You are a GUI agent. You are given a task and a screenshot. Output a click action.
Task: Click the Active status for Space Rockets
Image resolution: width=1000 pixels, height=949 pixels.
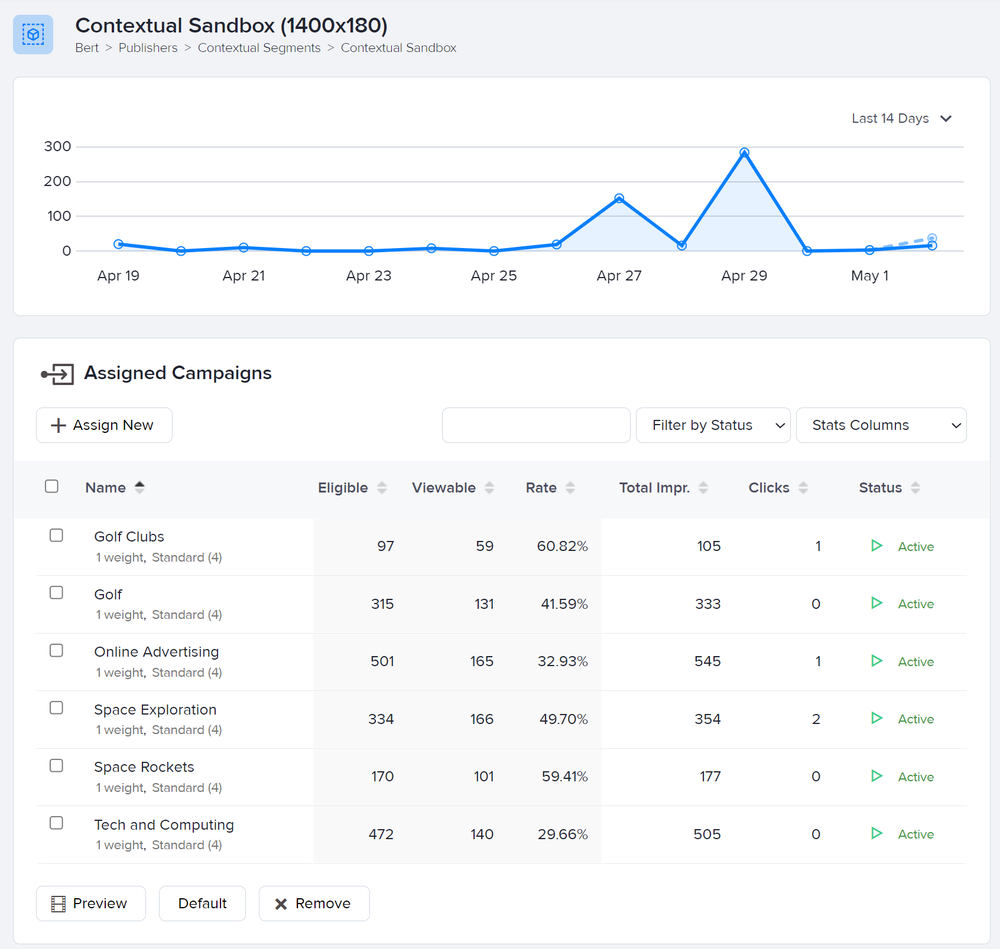[916, 777]
